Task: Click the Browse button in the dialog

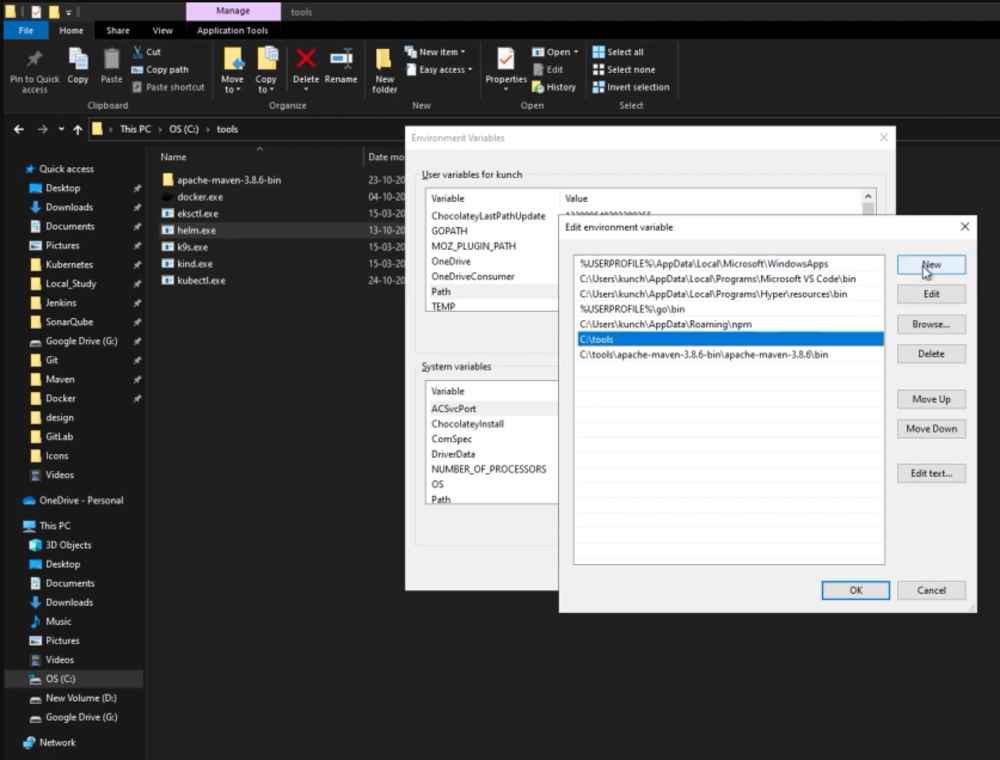Action: tap(930, 324)
